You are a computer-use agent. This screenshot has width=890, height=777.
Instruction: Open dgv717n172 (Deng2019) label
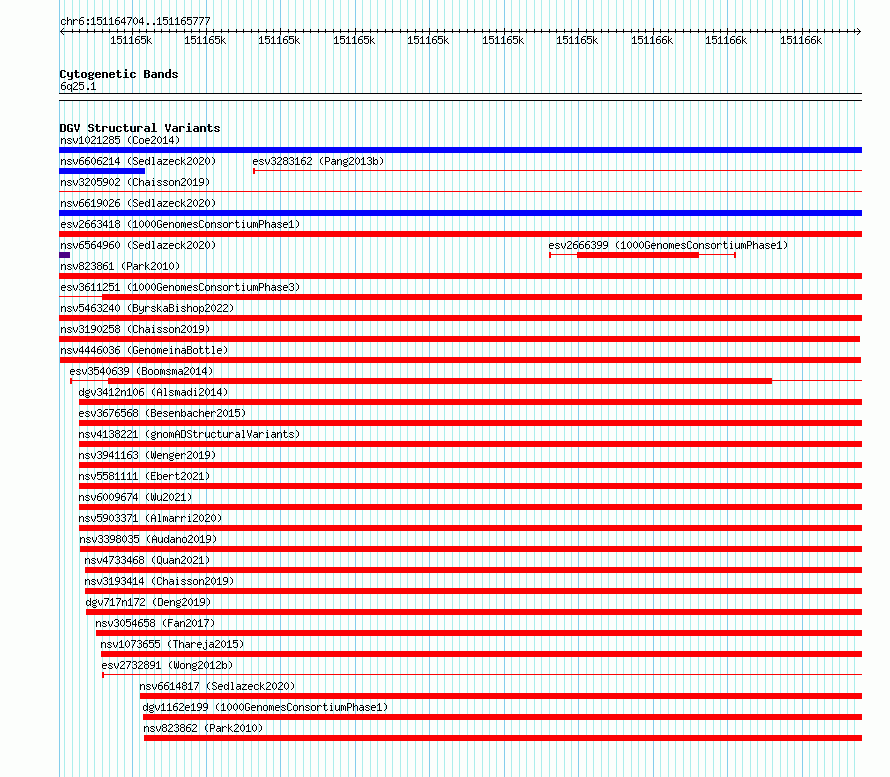coord(148,602)
